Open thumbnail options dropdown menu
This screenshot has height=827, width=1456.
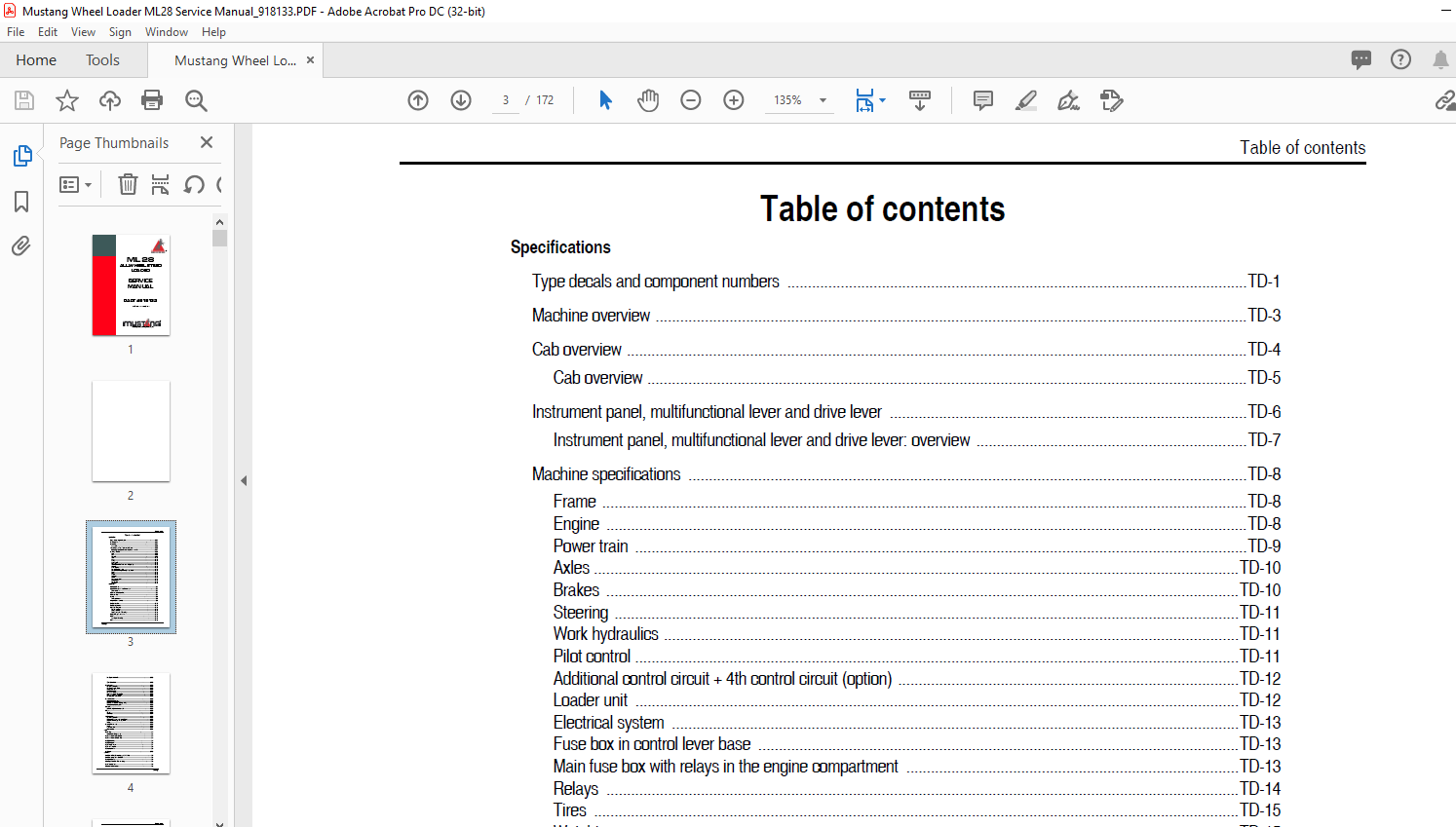click(75, 184)
